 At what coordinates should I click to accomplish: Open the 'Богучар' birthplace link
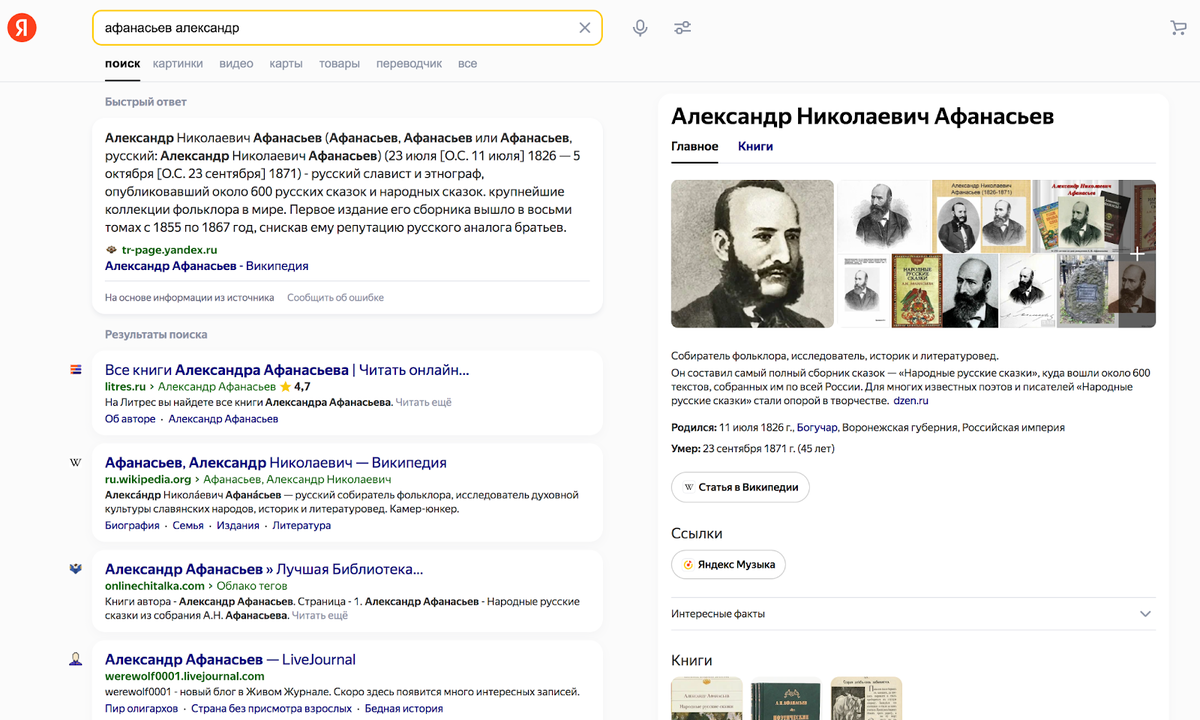coord(817,427)
